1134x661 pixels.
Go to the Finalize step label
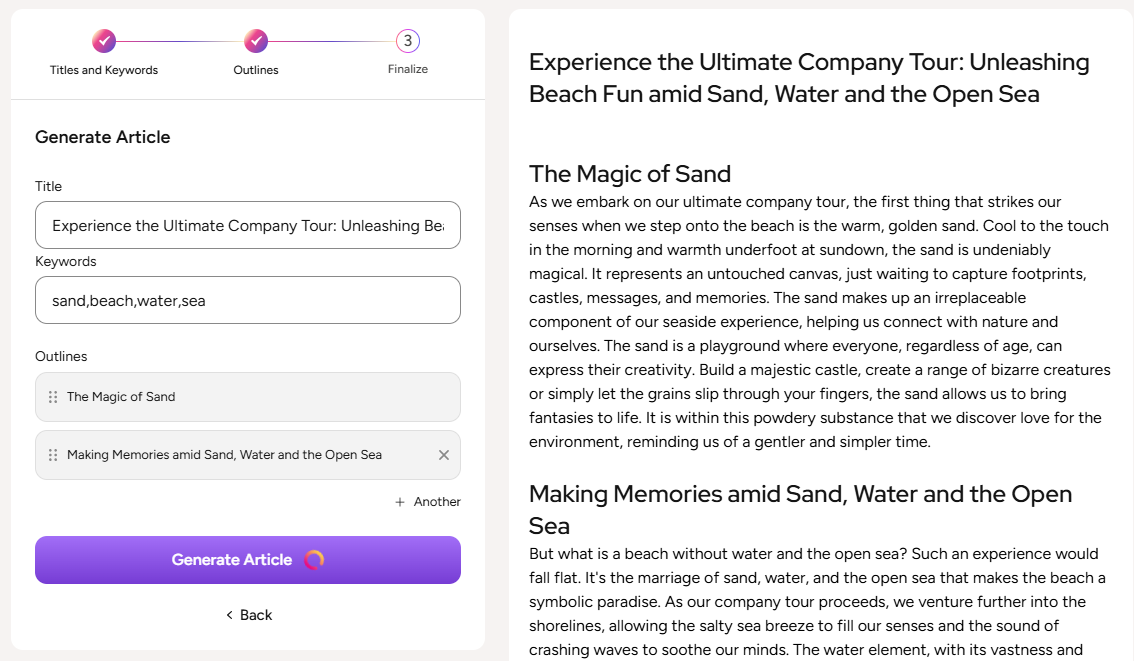[408, 69]
